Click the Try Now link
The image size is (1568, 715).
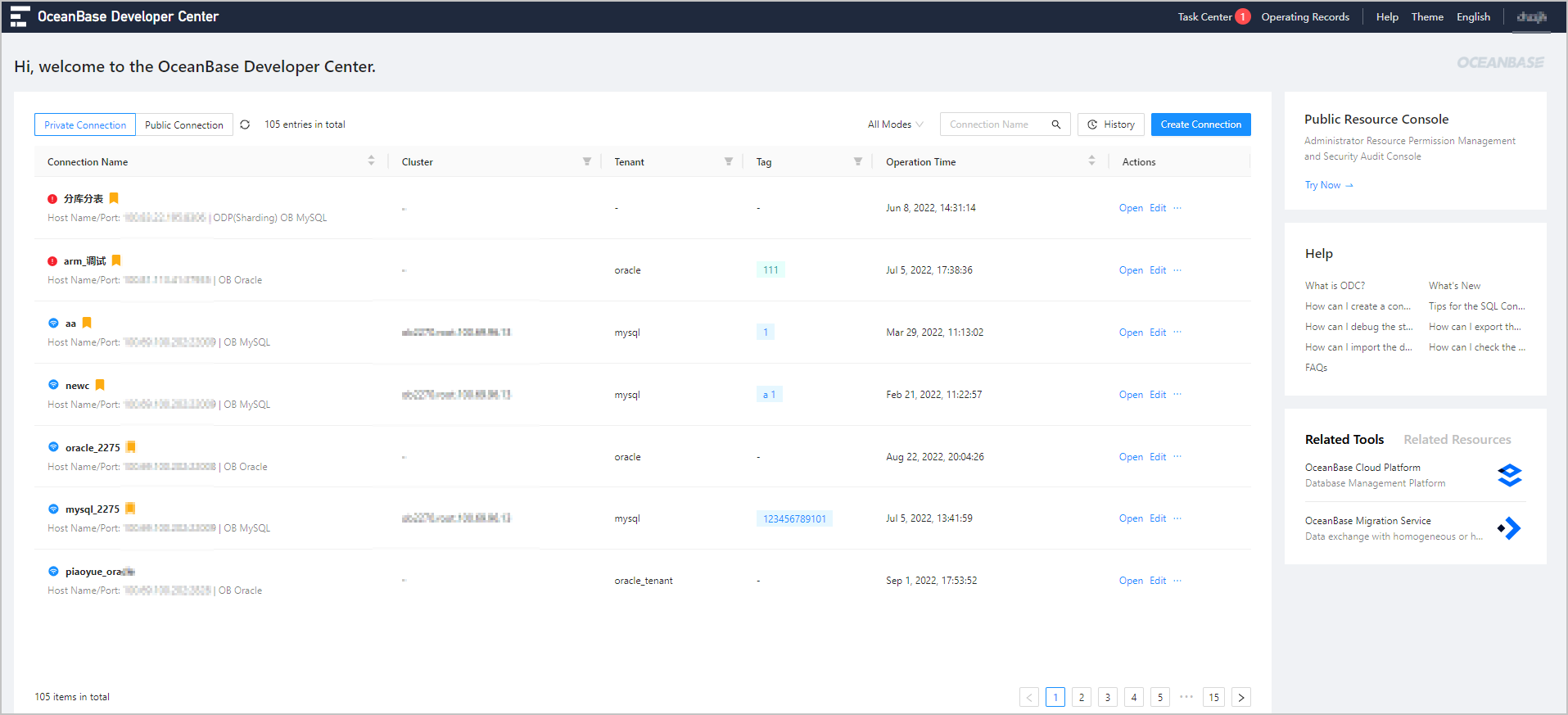(1328, 185)
